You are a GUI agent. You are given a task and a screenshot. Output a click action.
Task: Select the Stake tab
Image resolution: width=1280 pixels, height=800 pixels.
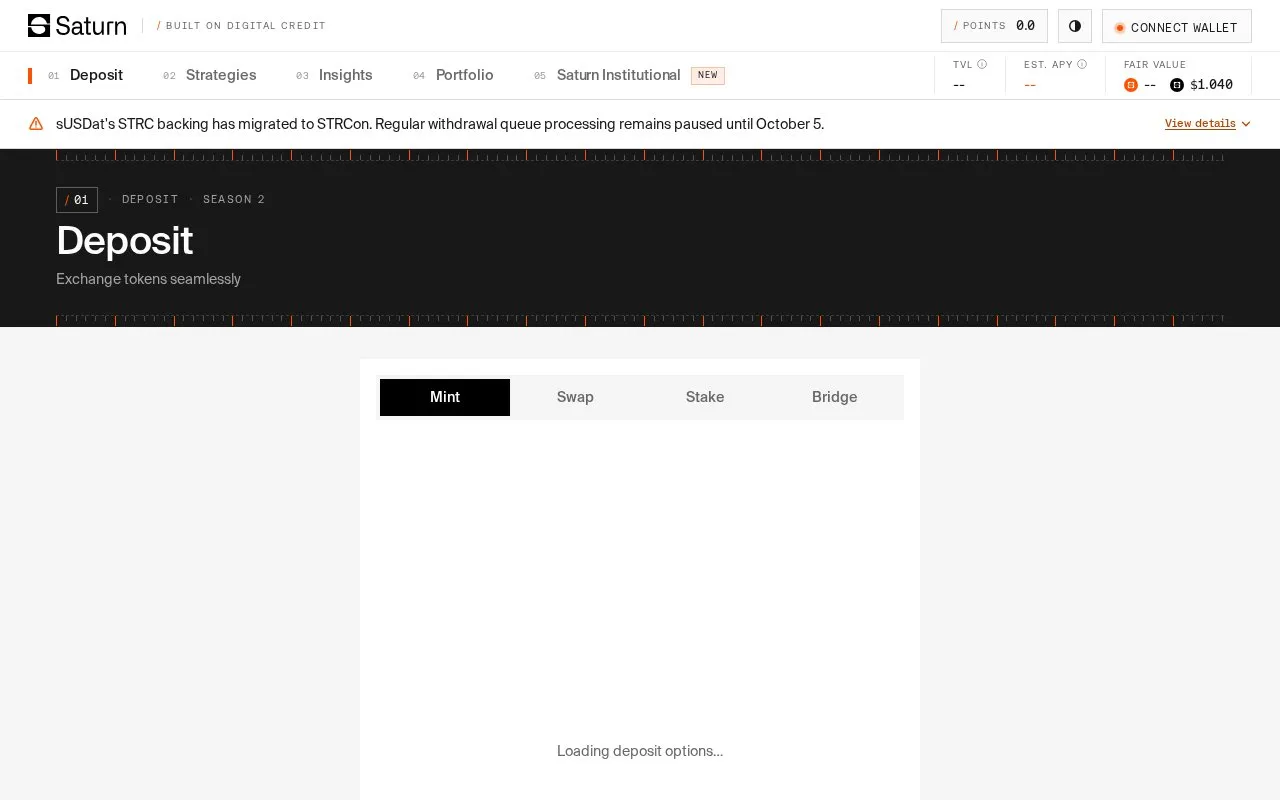click(x=705, y=397)
